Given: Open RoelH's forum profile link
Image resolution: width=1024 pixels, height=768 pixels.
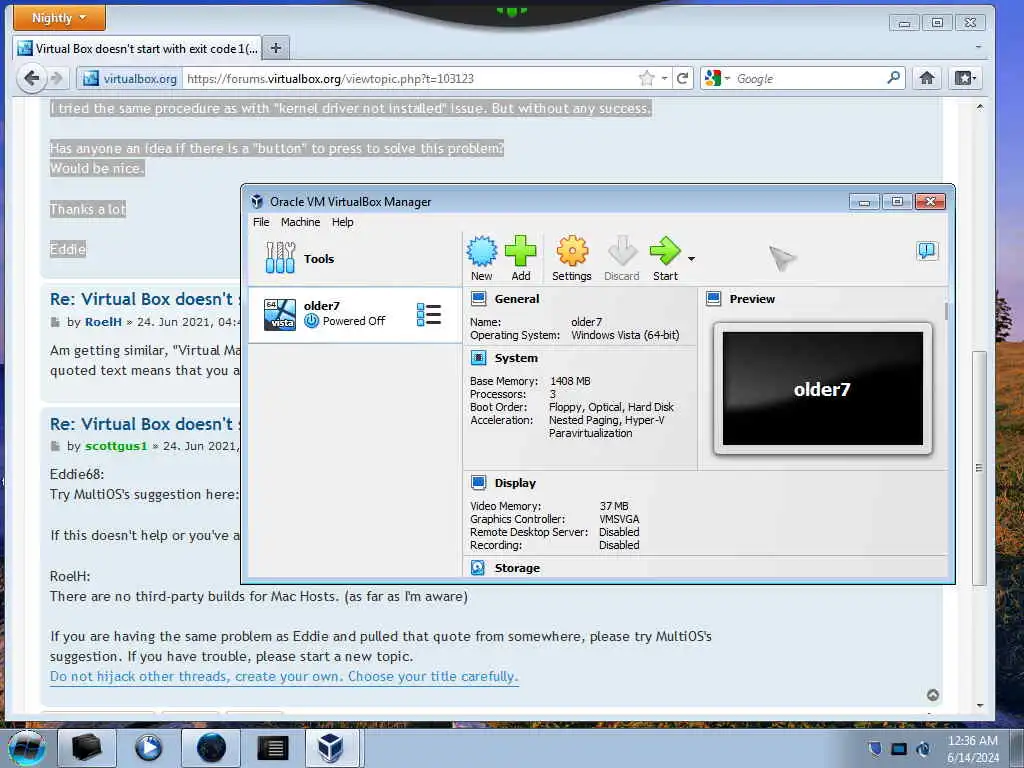Looking at the screenshot, I should coord(103,321).
